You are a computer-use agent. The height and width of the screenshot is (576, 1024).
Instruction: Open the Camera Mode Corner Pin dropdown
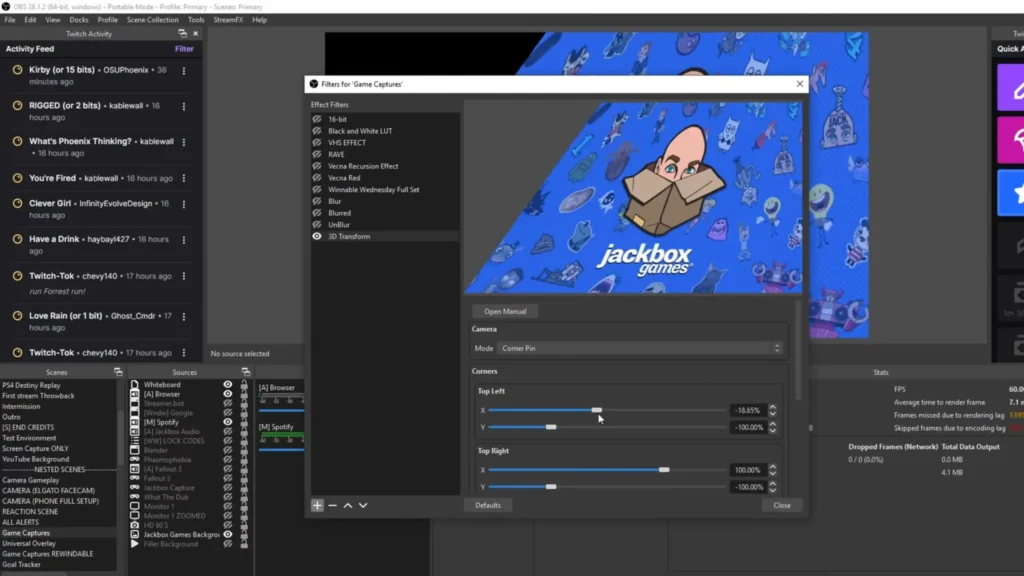[640, 348]
